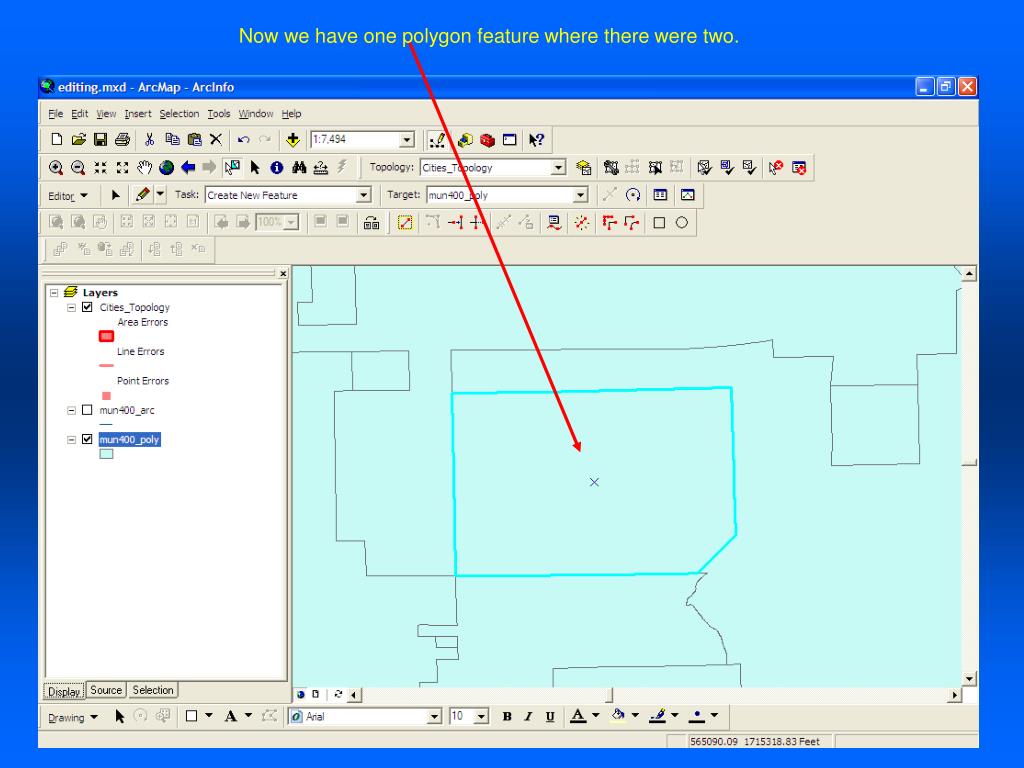Cut selection with scissors icon

pos(150,139)
